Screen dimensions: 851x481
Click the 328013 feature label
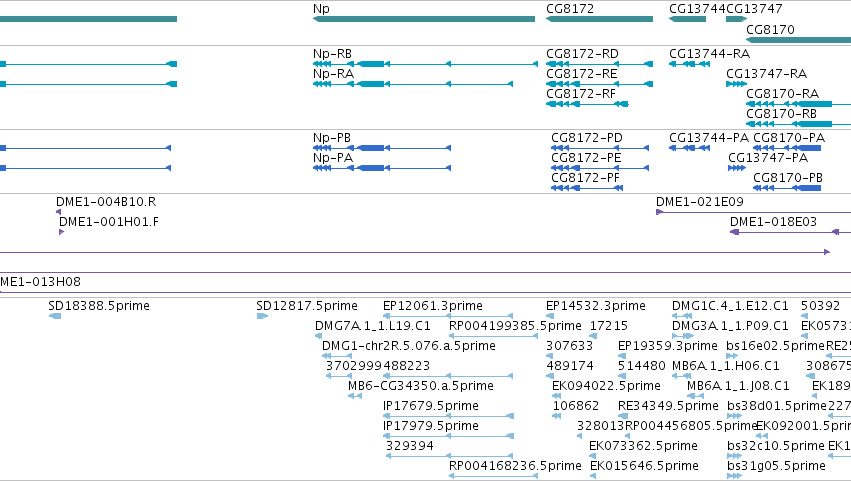click(x=601, y=427)
